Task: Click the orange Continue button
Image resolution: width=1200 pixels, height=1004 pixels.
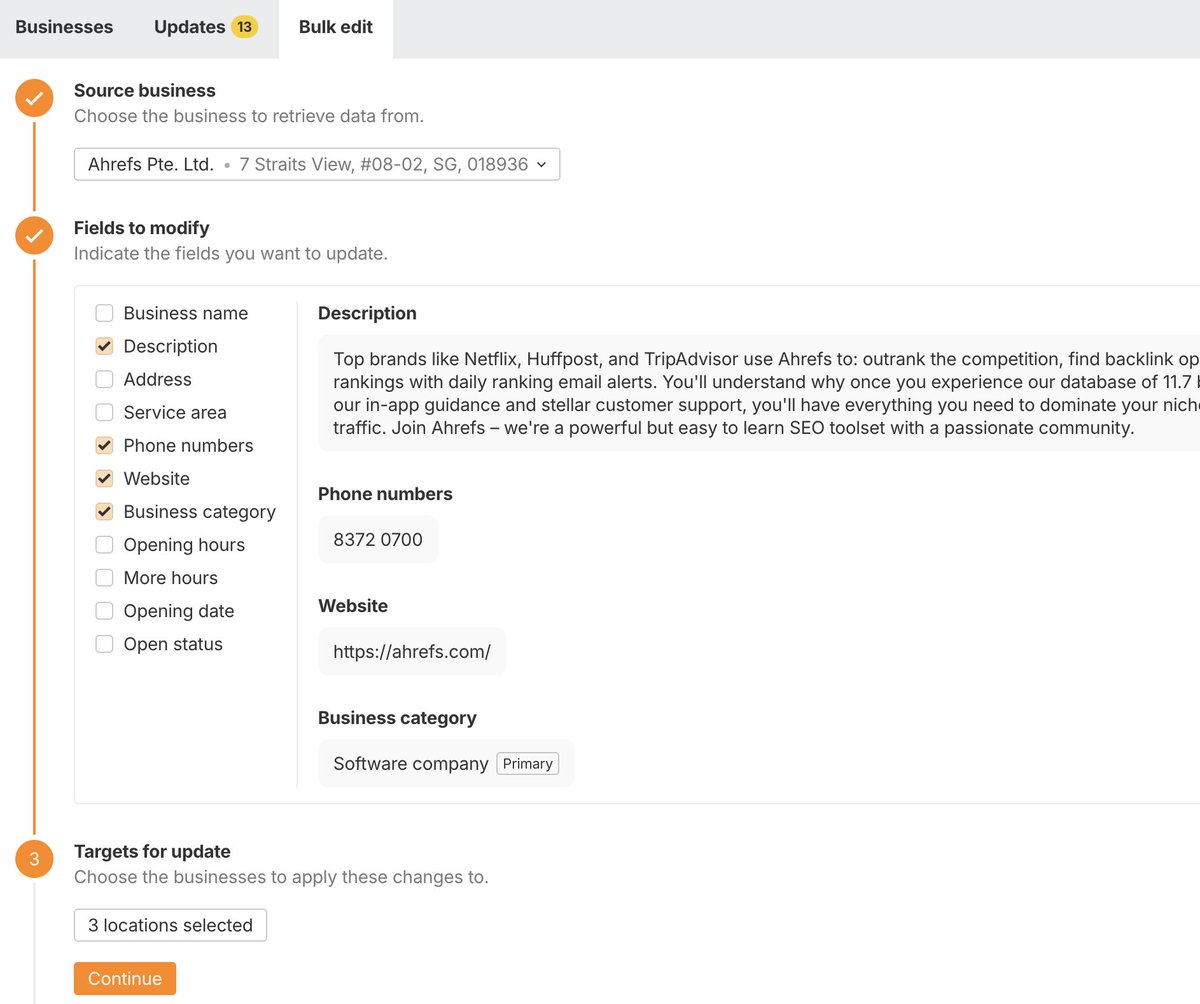Action: tap(125, 978)
